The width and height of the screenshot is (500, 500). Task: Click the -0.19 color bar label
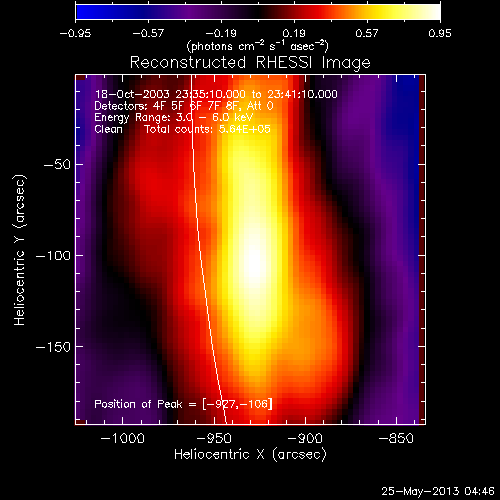(x=221, y=33)
